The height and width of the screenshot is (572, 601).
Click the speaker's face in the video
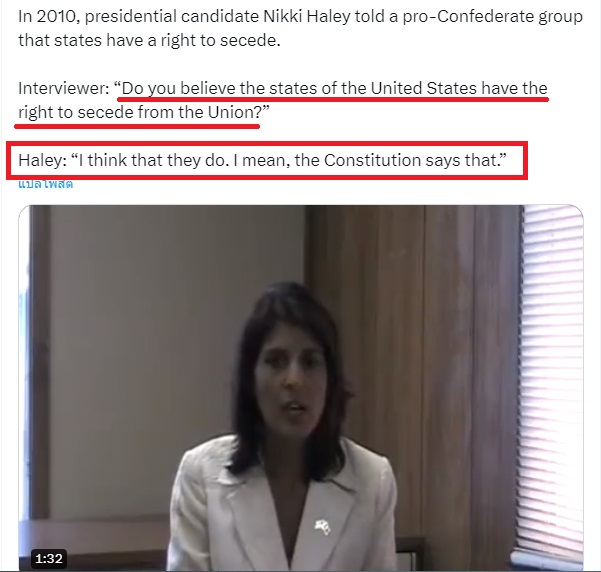291,380
